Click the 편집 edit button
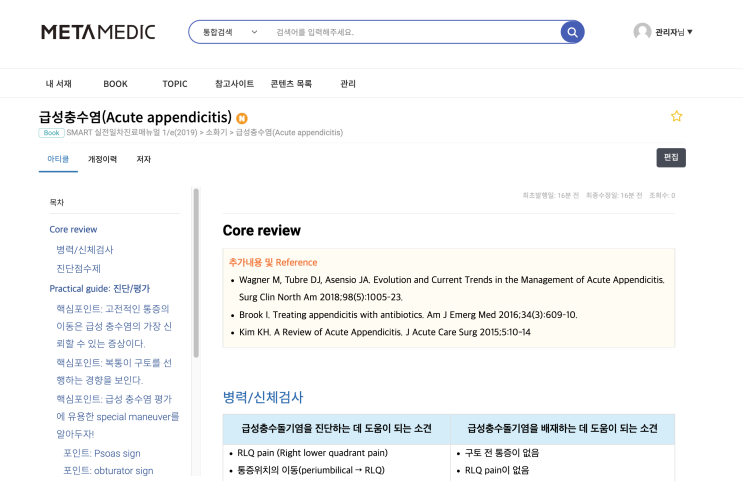Screen dimensions: 743x481 tap(671, 157)
